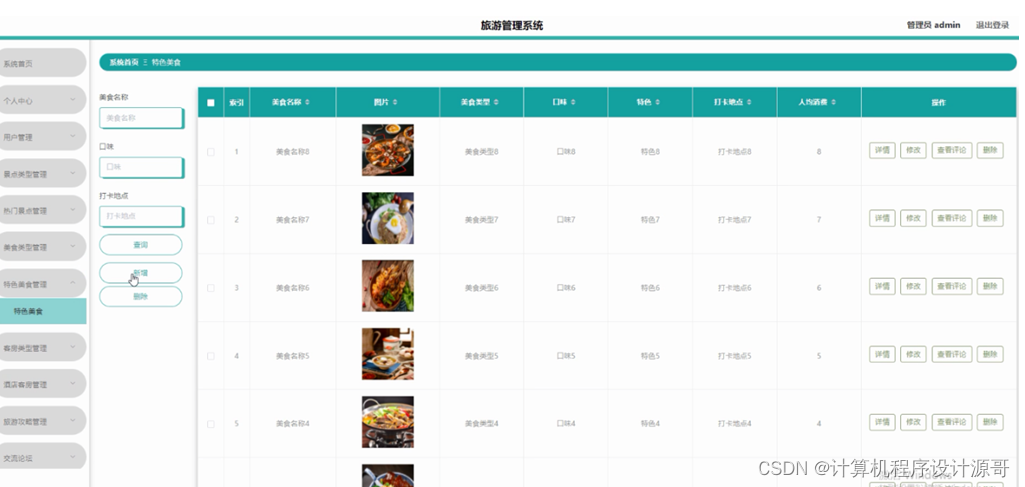Sort by 口味 column arrows
The width and height of the screenshot is (1025, 487).
coord(573,103)
